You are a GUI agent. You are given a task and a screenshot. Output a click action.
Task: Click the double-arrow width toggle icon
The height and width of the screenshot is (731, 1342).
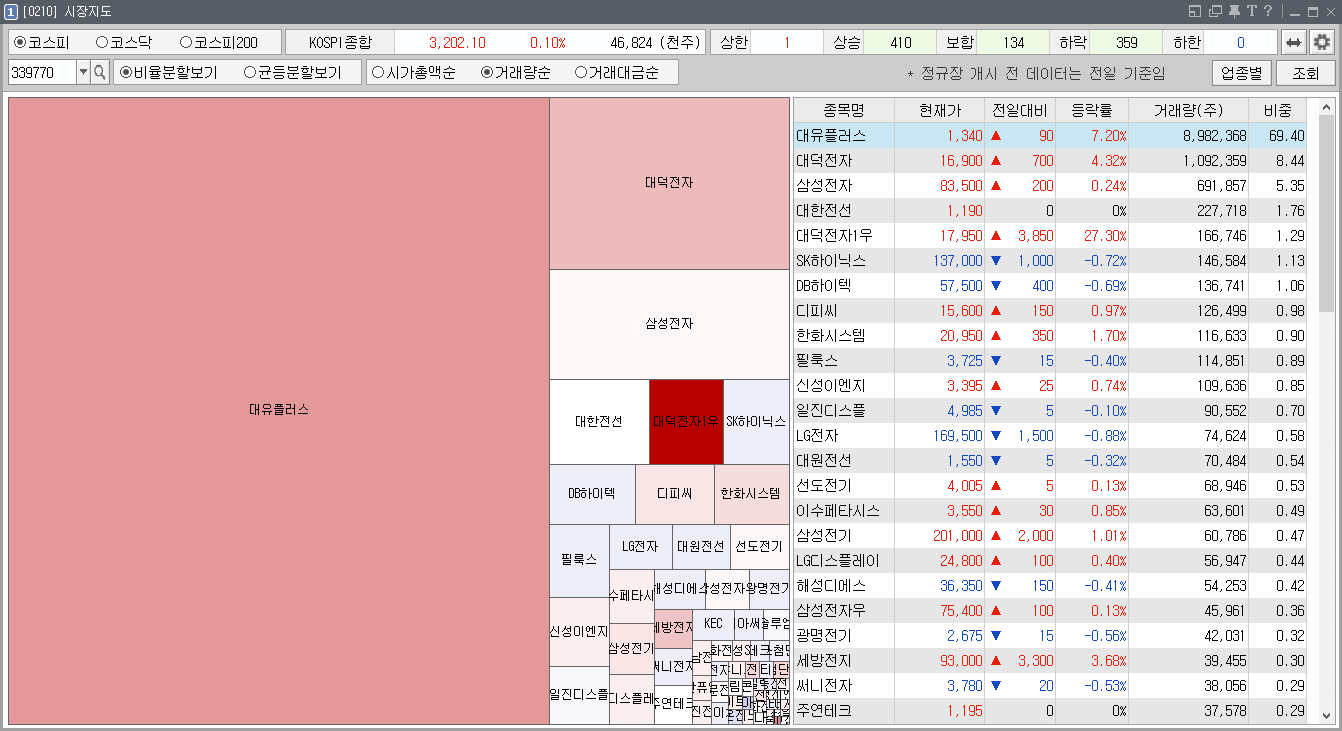click(1294, 42)
